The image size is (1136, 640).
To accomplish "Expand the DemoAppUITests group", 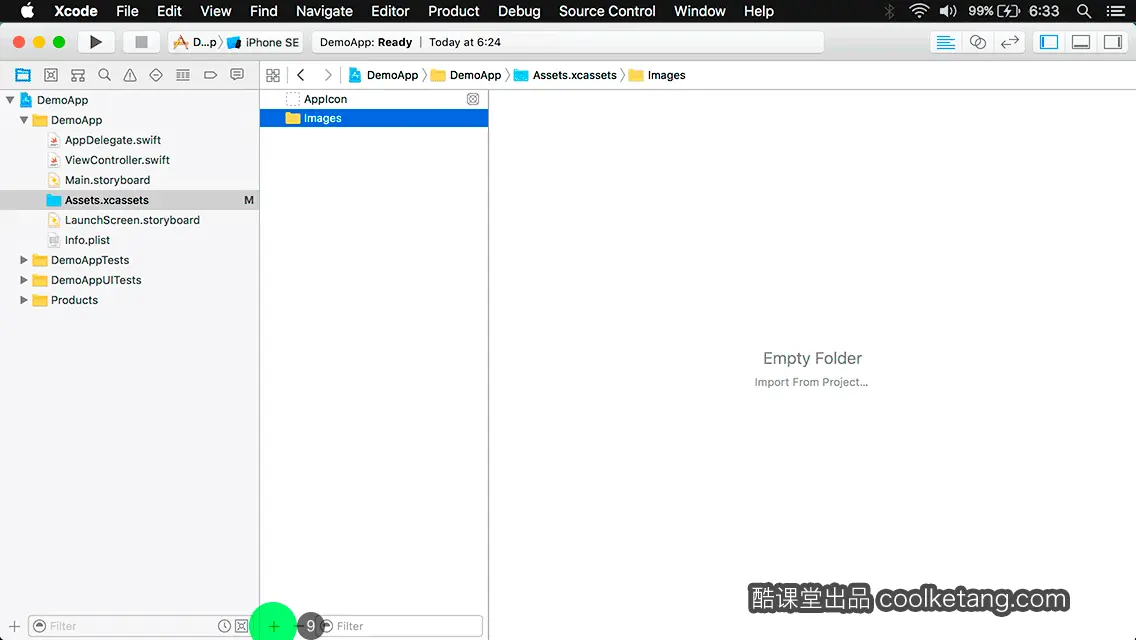I will coord(24,280).
